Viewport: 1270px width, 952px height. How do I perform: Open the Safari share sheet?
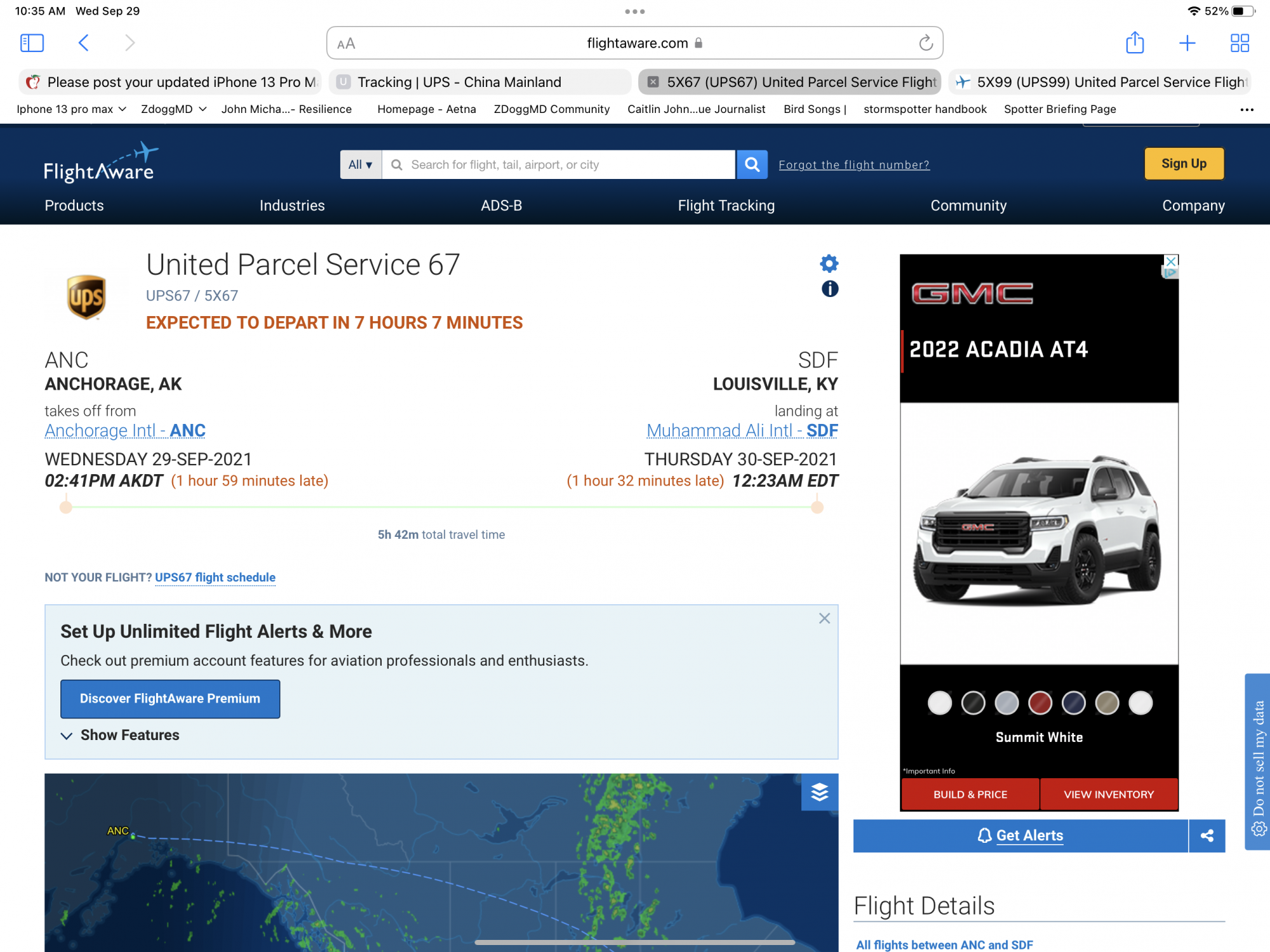click(1135, 43)
